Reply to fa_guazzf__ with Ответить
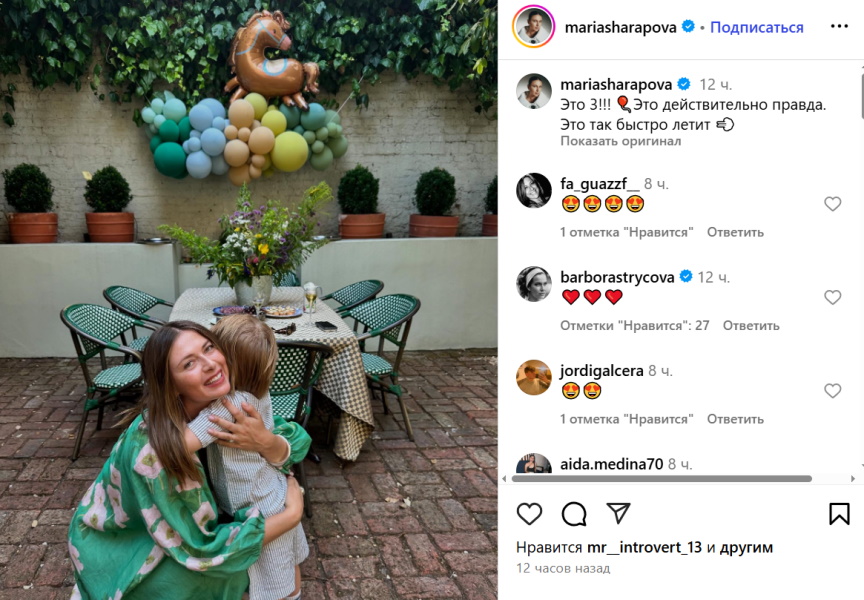The height and width of the screenshot is (600, 864). [735, 232]
